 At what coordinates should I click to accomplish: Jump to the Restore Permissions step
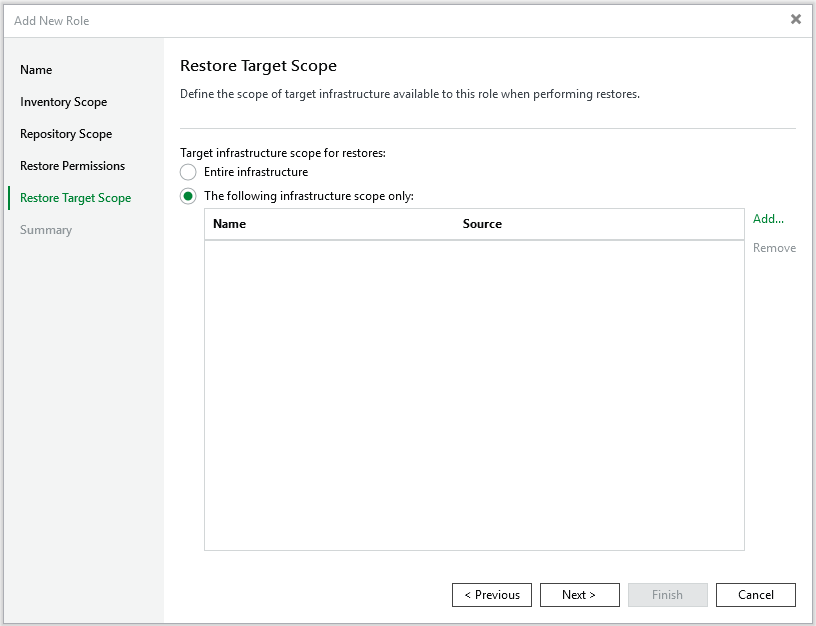tap(72, 166)
